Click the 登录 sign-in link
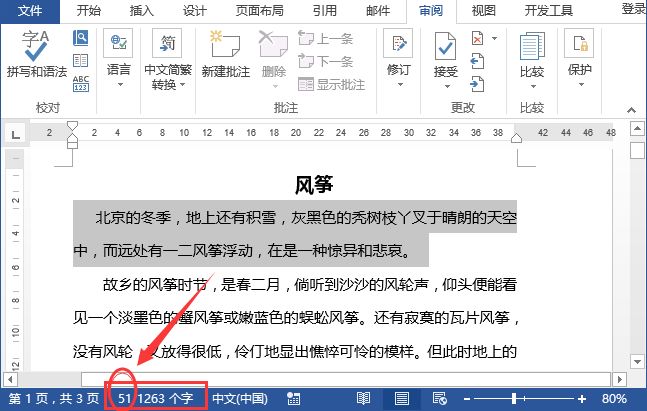This screenshot has height=411, width=647. [634, 9]
